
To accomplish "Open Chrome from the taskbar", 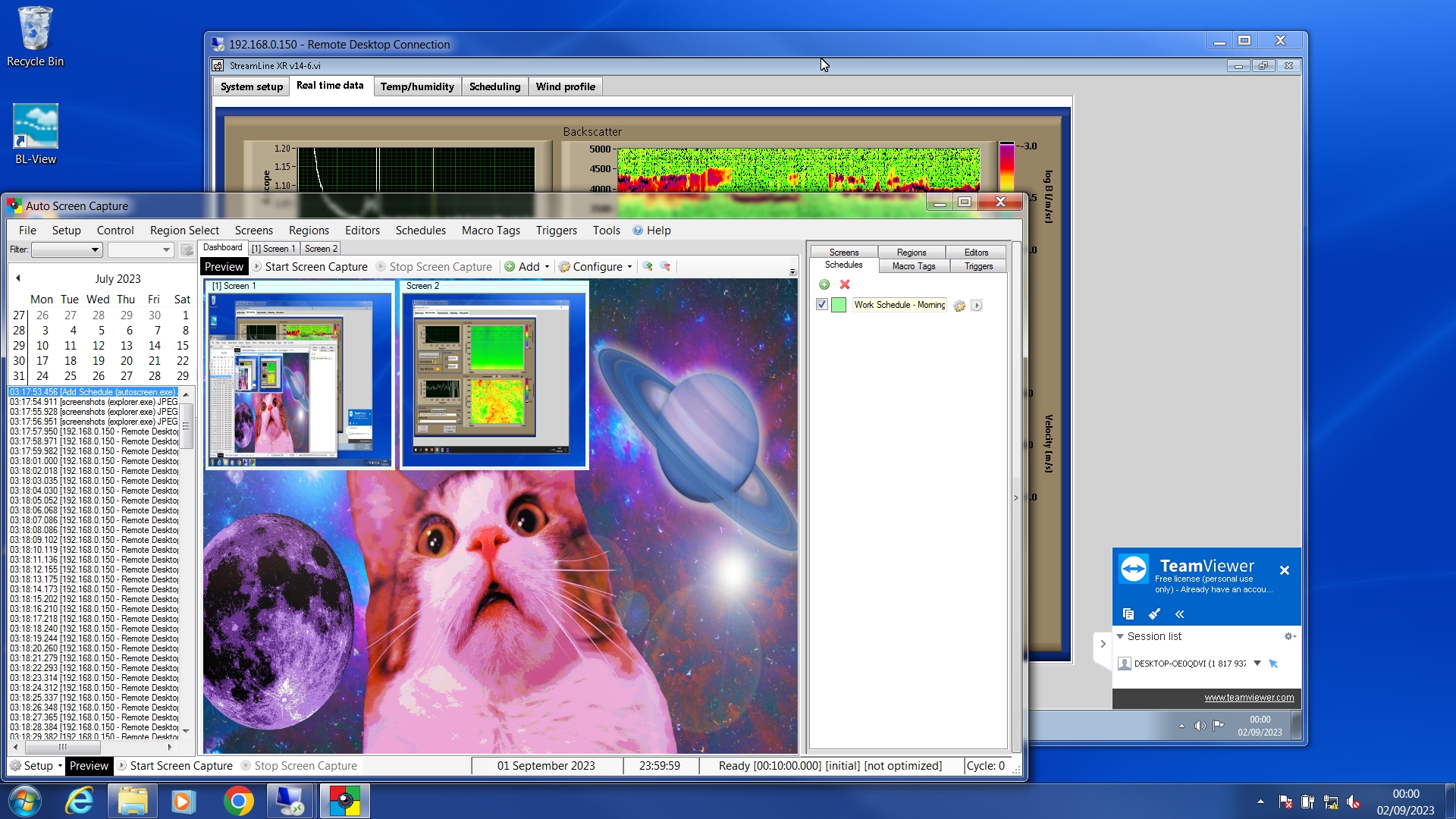I will (238, 801).
